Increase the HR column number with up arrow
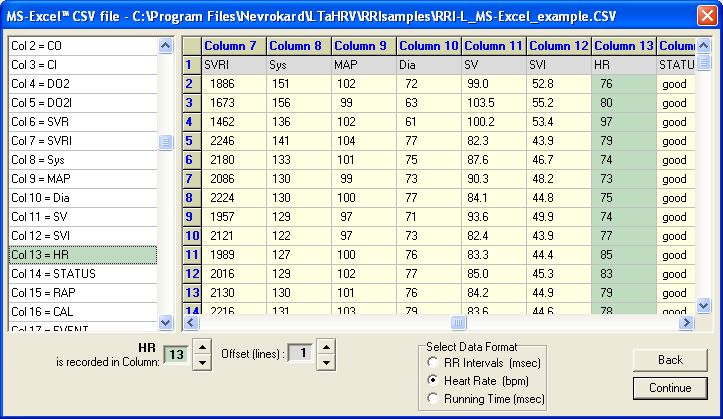The image size is (723, 419). click(200, 346)
